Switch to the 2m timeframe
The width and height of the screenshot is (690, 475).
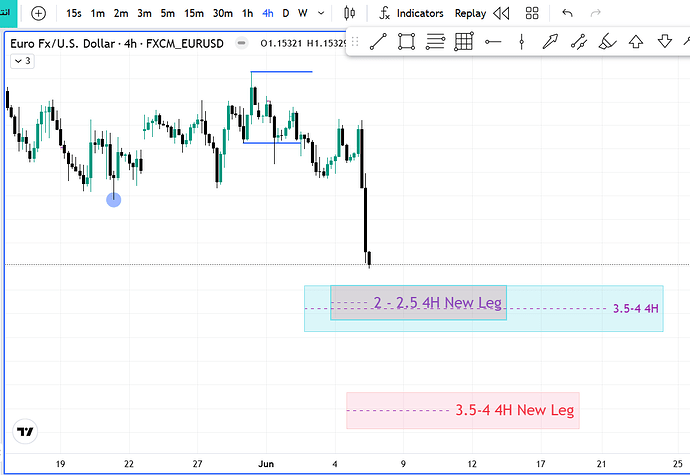point(121,14)
